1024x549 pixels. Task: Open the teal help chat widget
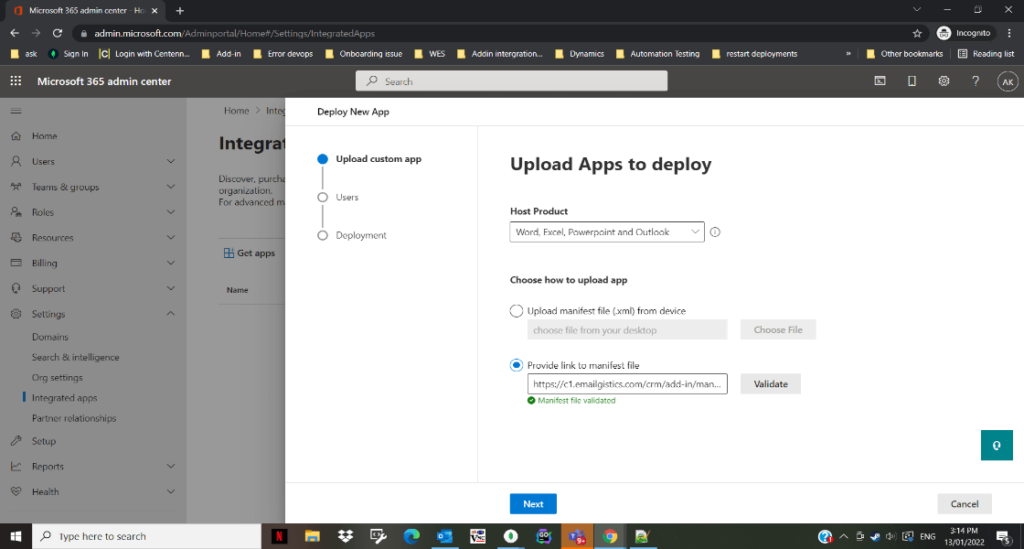click(x=997, y=445)
